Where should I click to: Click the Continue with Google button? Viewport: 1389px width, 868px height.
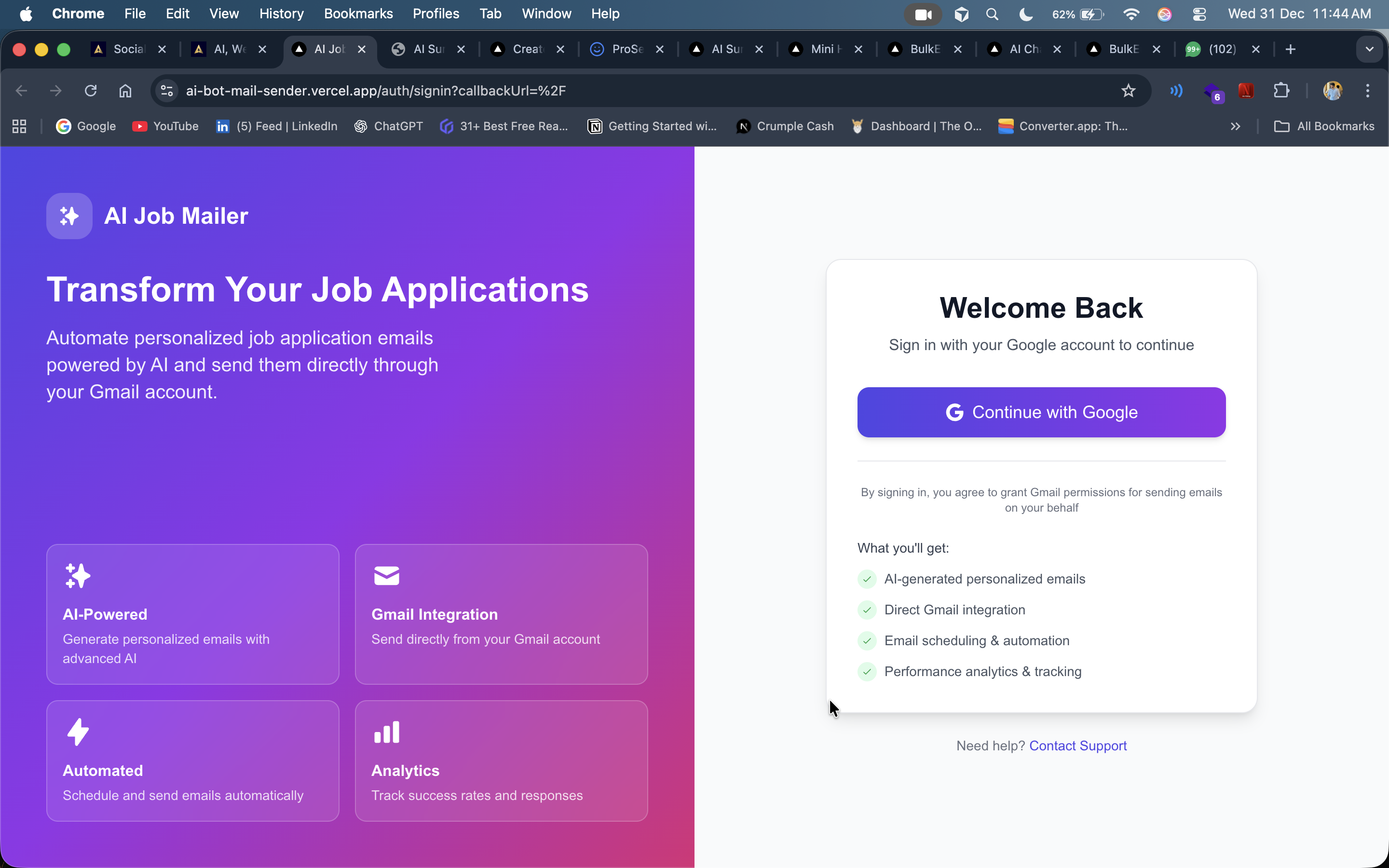coord(1041,412)
